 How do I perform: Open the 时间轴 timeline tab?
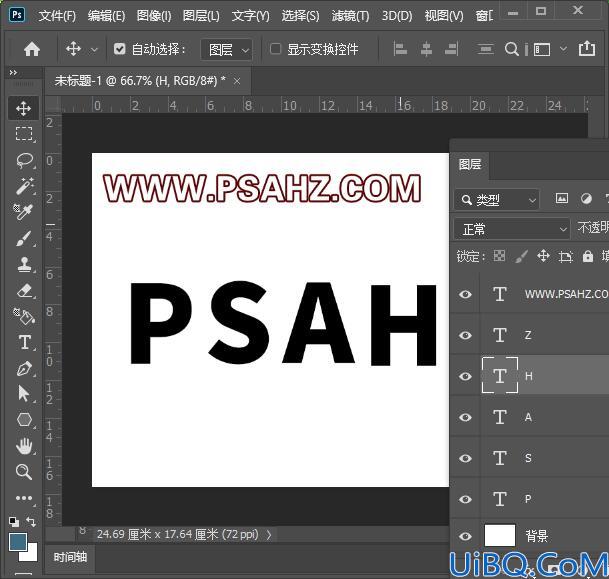click(x=70, y=558)
